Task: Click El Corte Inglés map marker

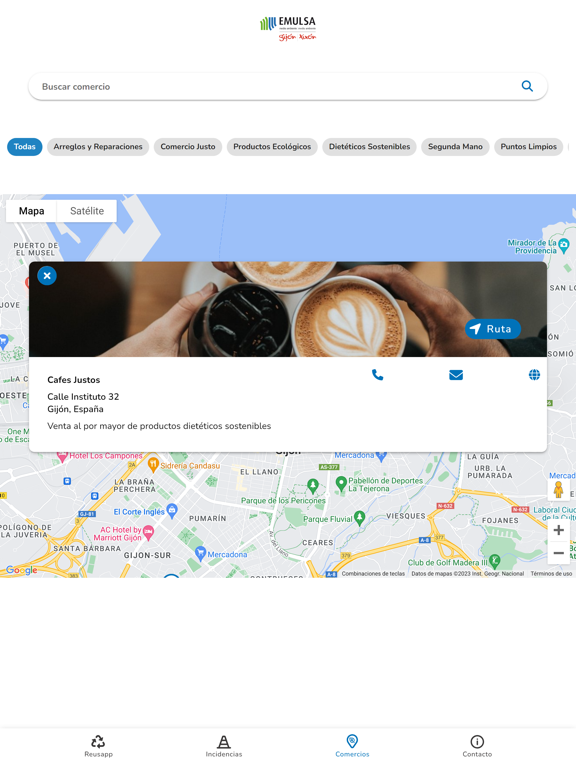Action: click(172, 510)
